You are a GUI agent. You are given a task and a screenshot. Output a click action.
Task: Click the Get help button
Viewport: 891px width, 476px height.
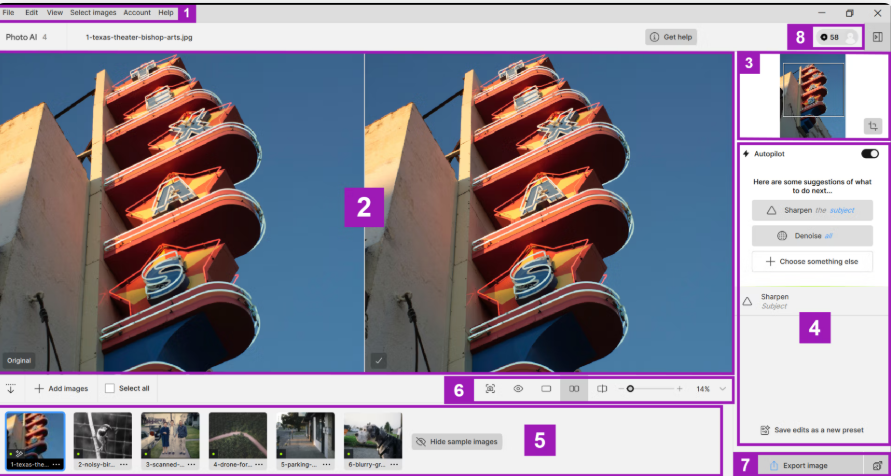click(x=671, y=37)
